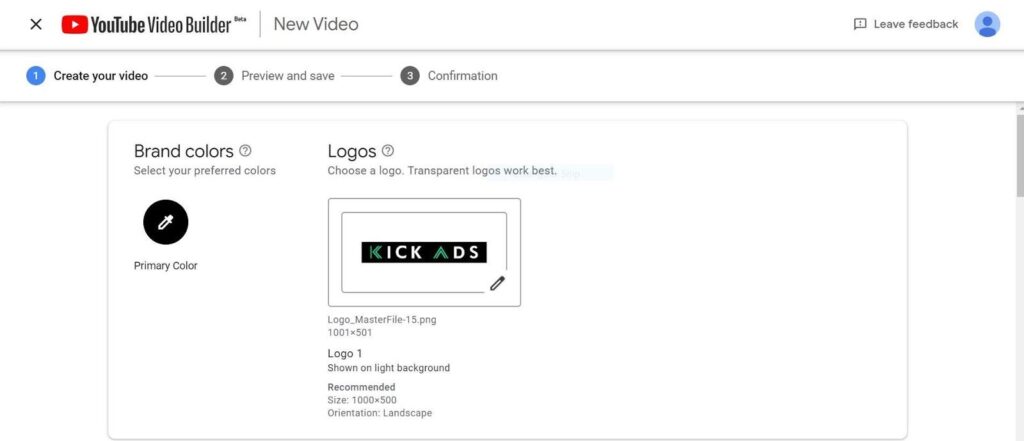
Task: Open Logos help tooltip icon
Action: [x=387, y=151]
